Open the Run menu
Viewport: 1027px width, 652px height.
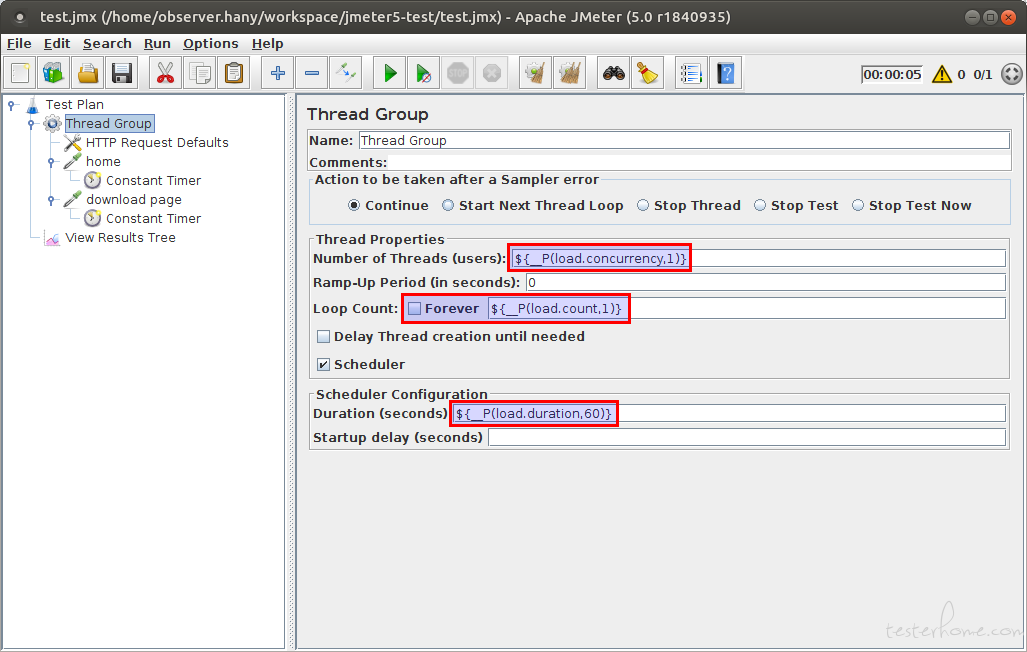coord(157,44)
